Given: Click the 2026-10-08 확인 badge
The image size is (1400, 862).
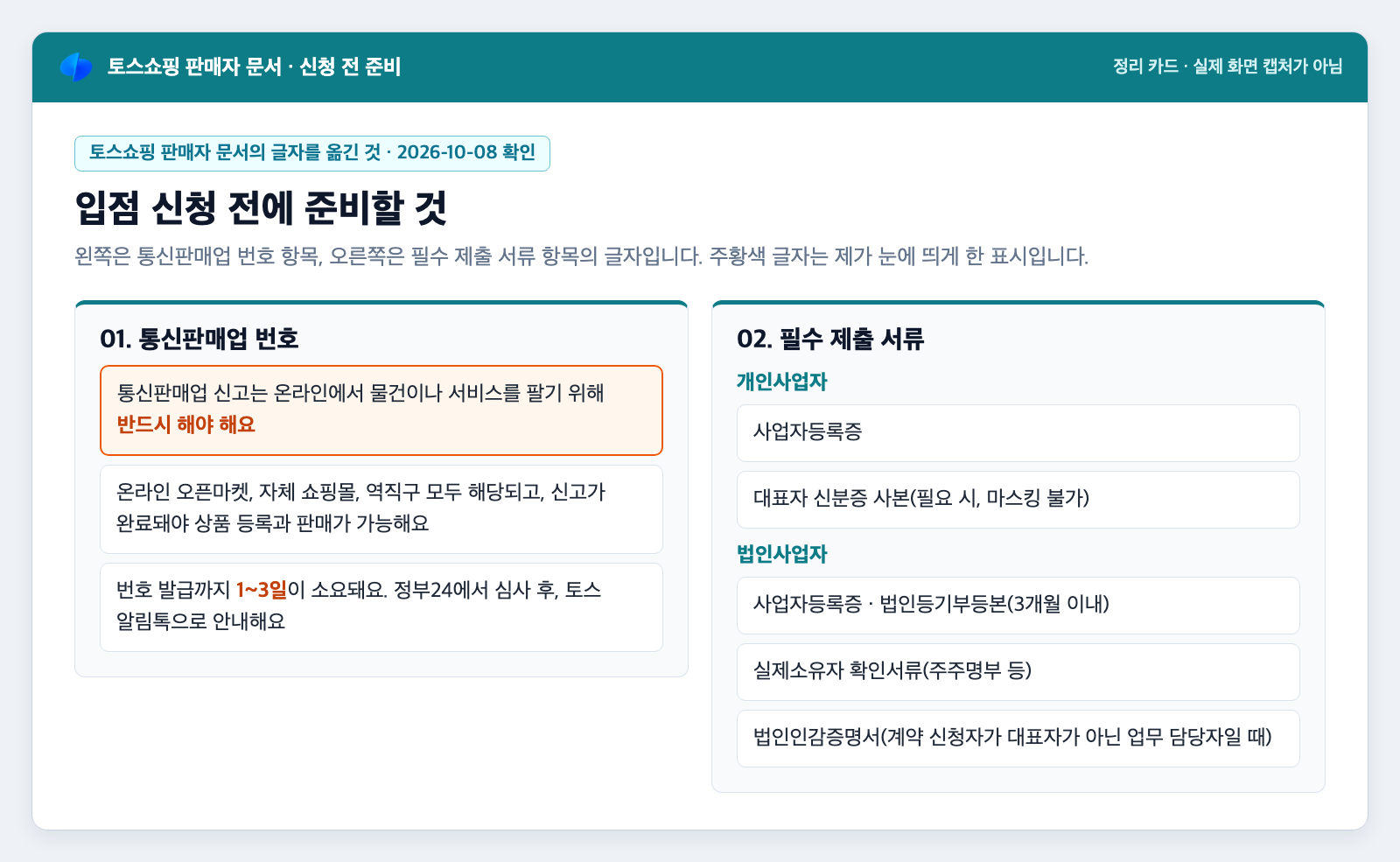Looking at the screenshot, I should (312, 153).
